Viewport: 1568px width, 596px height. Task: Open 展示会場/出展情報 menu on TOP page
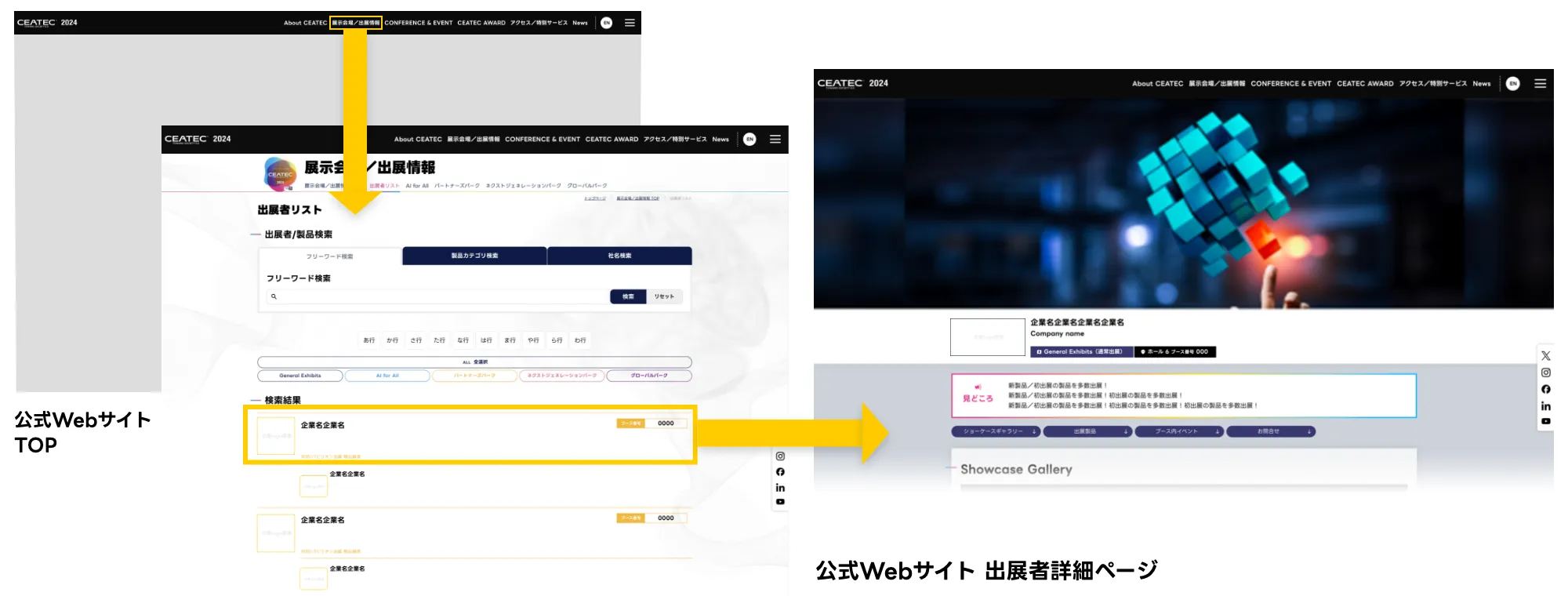click(x=356, y=23)
